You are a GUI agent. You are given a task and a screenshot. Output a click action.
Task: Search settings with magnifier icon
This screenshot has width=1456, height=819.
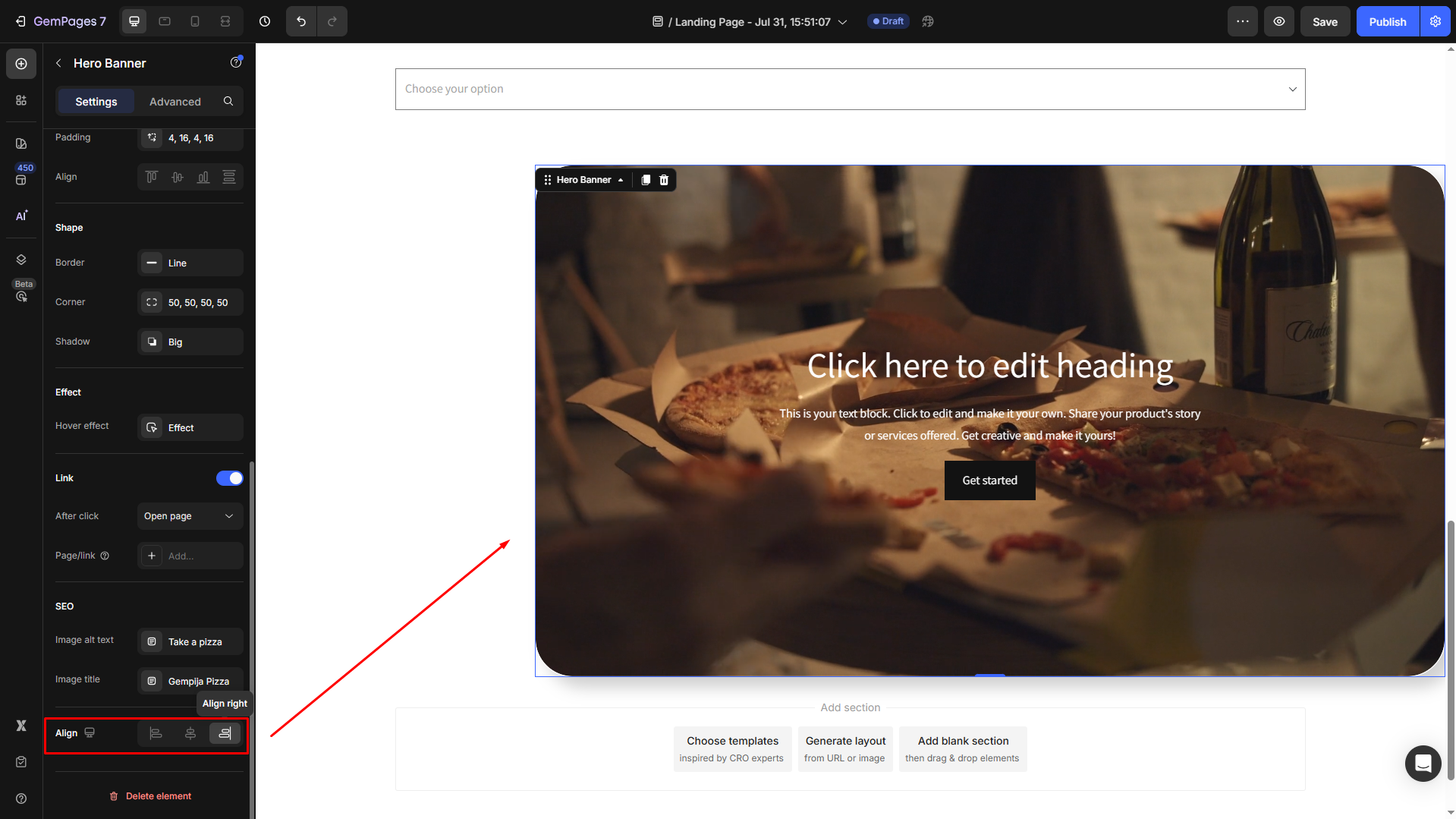coord(228,101)
